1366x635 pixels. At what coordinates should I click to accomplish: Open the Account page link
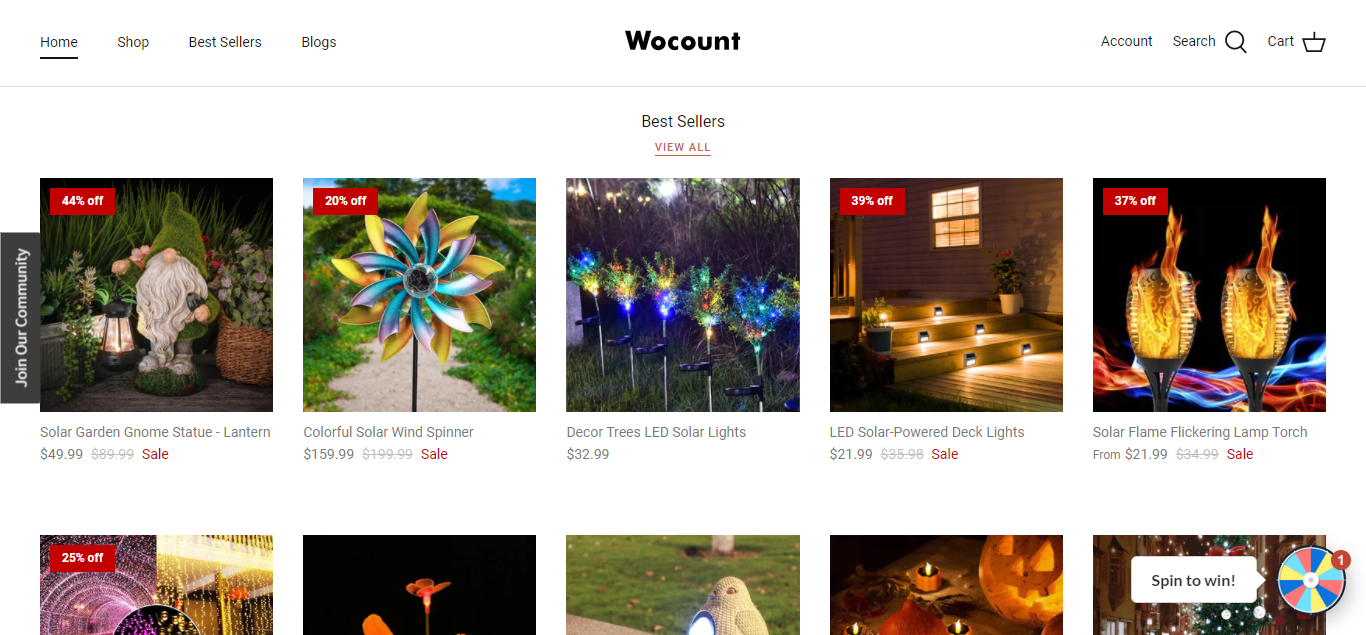coord(1127,41)
